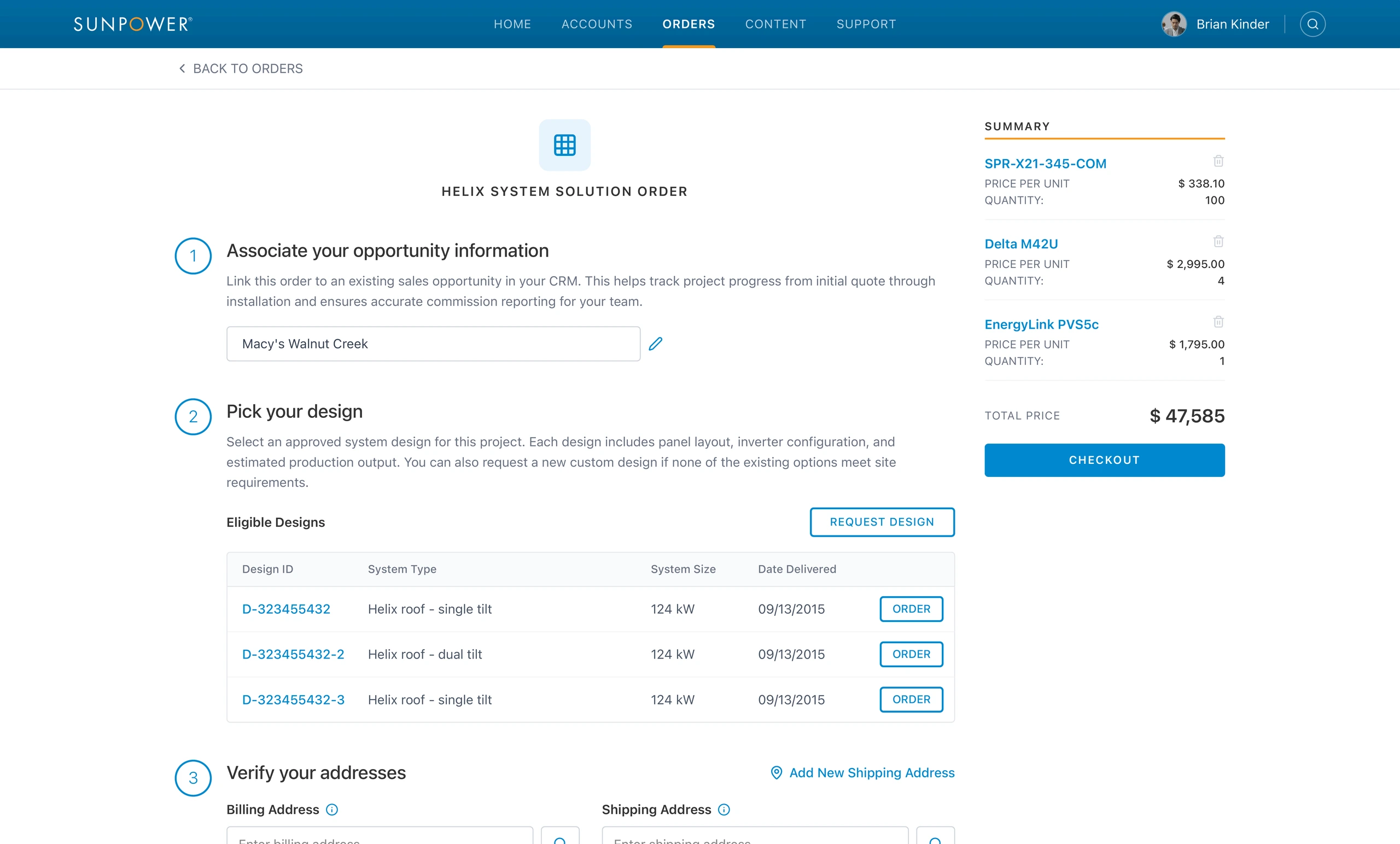Go back using the Back to Orders chevron
This screenshot has width=1400, height=844.
(182, 68)
